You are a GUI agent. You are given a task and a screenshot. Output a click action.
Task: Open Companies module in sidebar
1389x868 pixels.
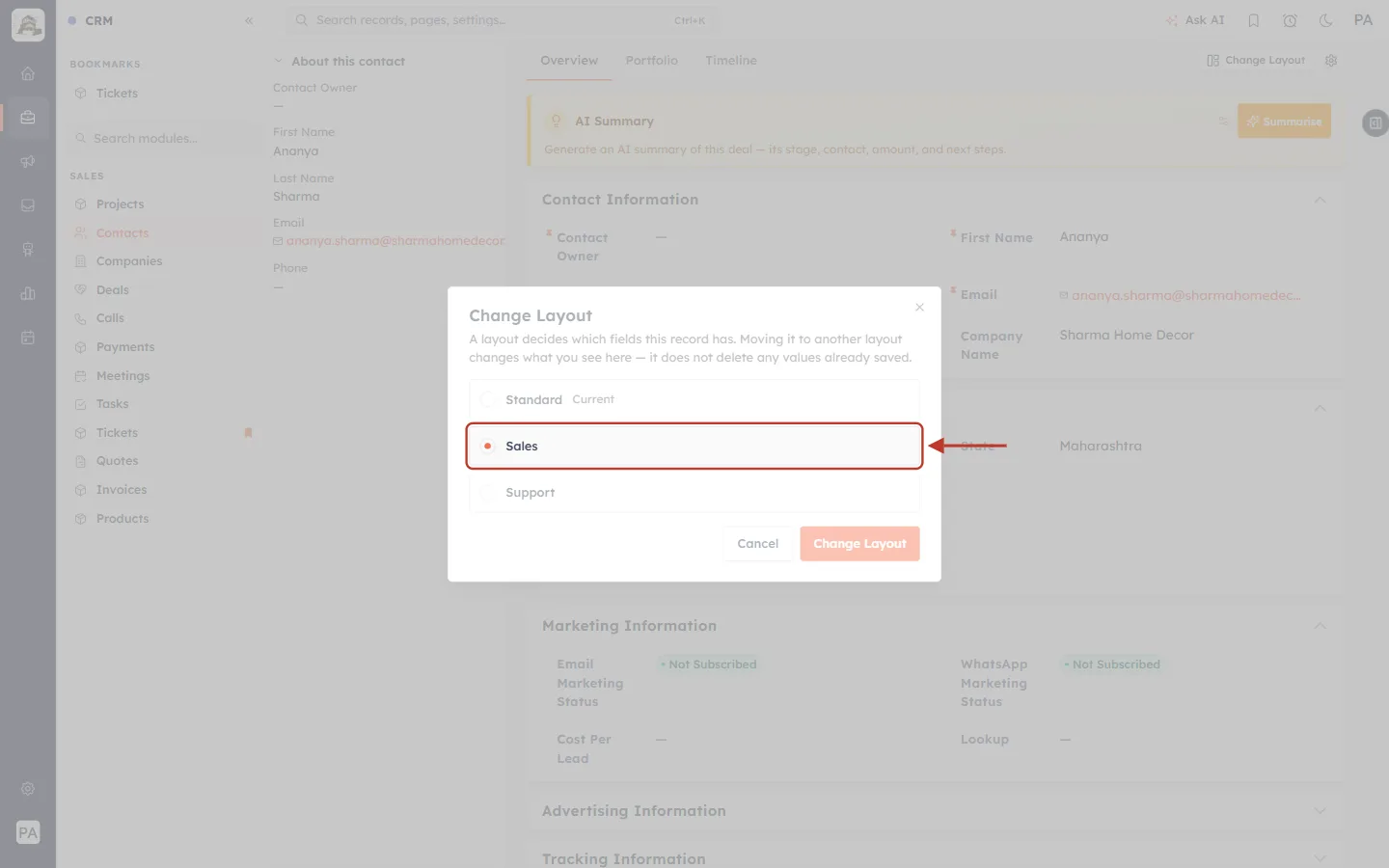click(x=129, y=261)
